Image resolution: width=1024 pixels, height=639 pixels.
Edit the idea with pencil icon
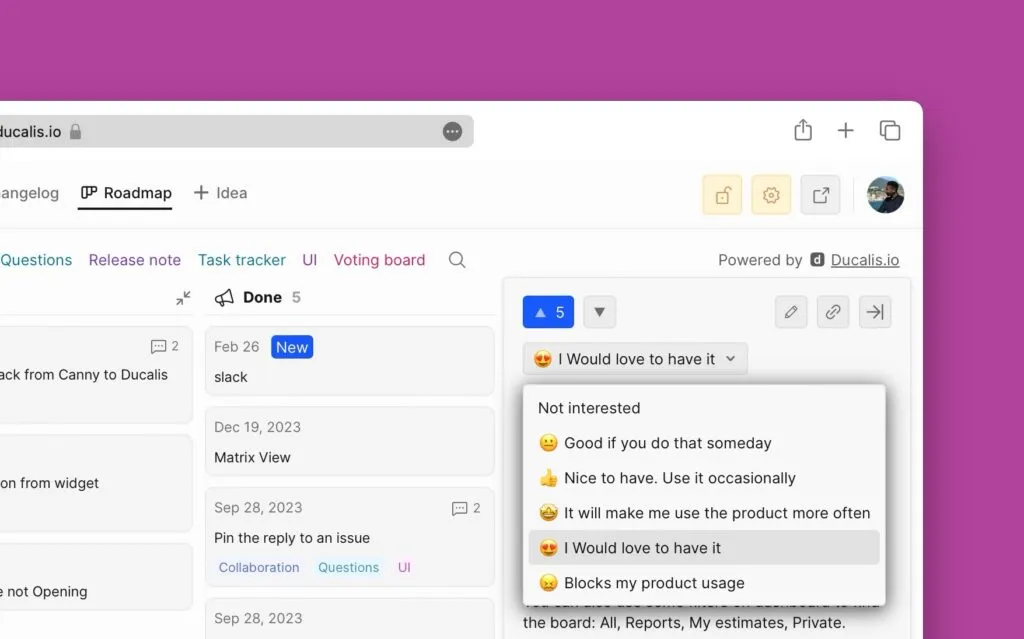[x=791, y=312]
